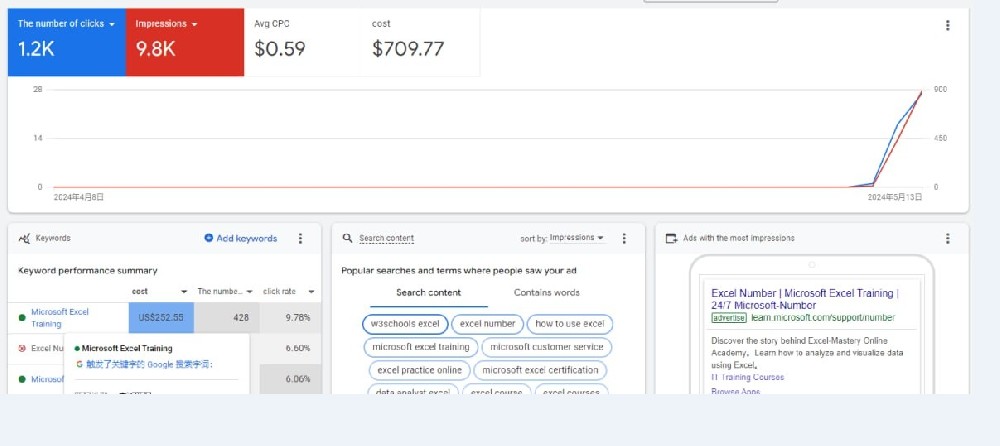Open the Search content card three-dot menu

624,238
